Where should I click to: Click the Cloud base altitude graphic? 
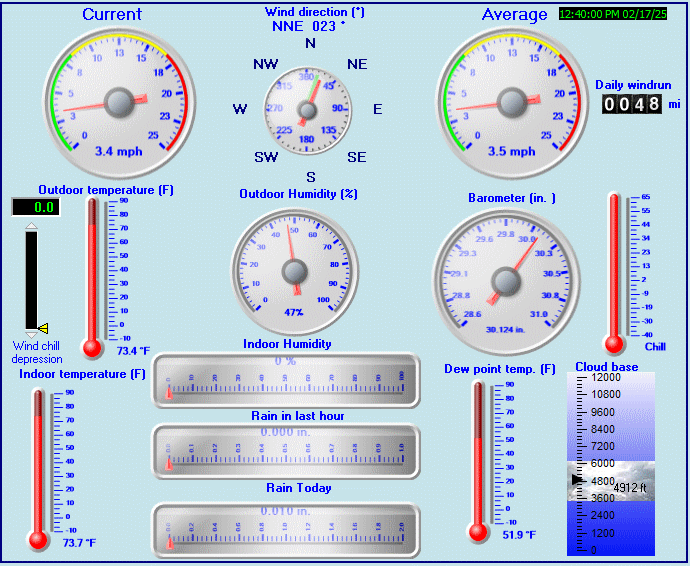(609, 464)
